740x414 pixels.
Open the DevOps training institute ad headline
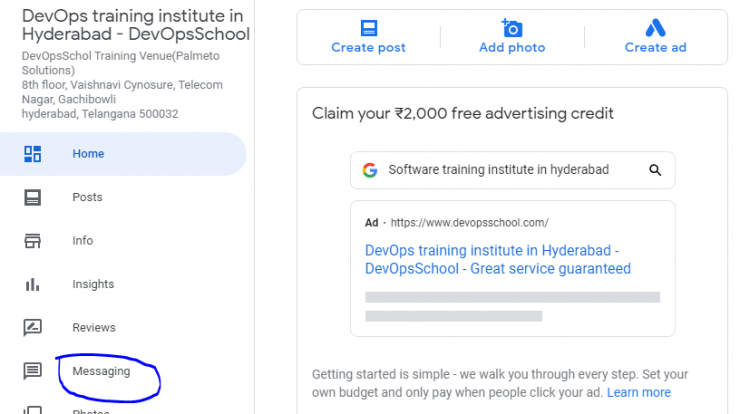click(x=498, y=259)
